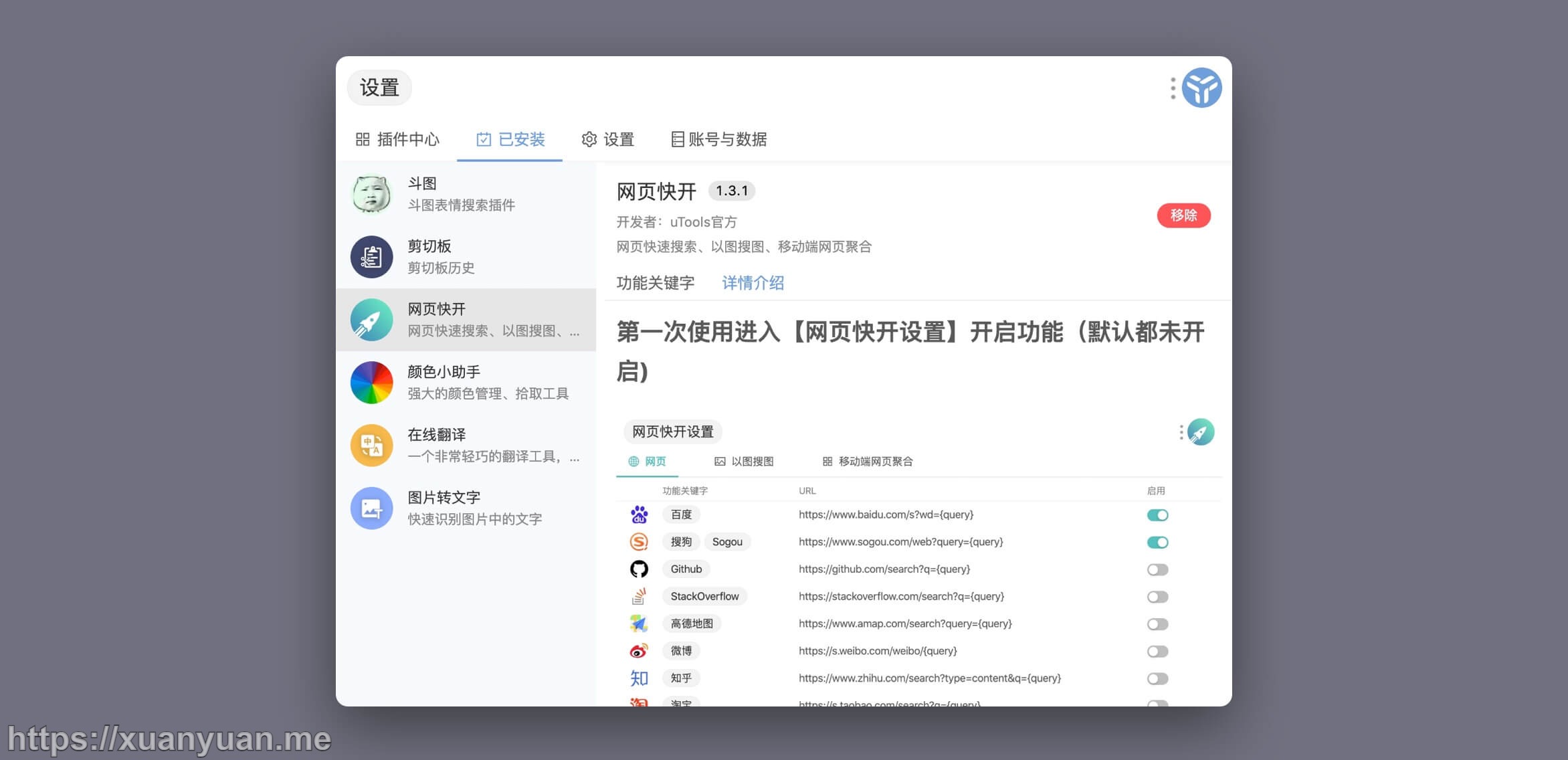Click the Github keyword tag
Image resolution: width=1568 pixels, height=760 pixels.
point(686,569)
